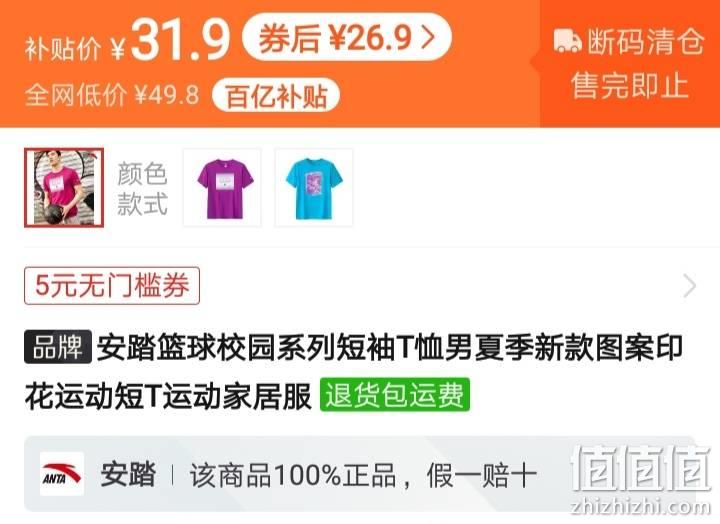Open the 安踏篮球校园系列 product title

[354, 372]
